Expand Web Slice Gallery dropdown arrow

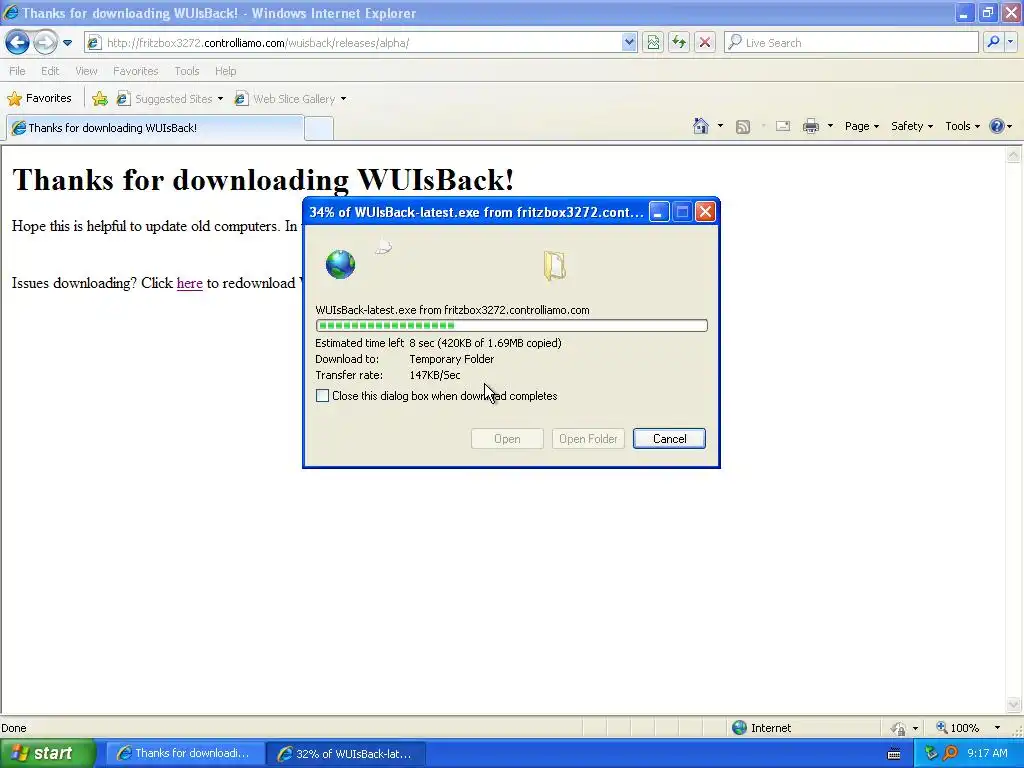click(x=344, y=99)
